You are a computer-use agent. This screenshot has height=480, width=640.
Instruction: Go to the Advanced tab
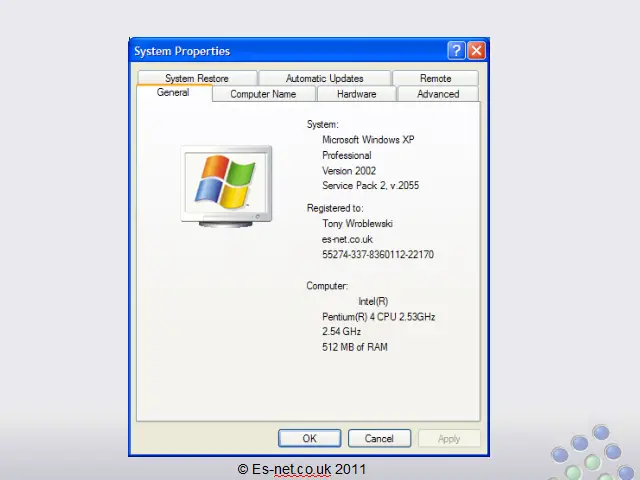(438, 94)
